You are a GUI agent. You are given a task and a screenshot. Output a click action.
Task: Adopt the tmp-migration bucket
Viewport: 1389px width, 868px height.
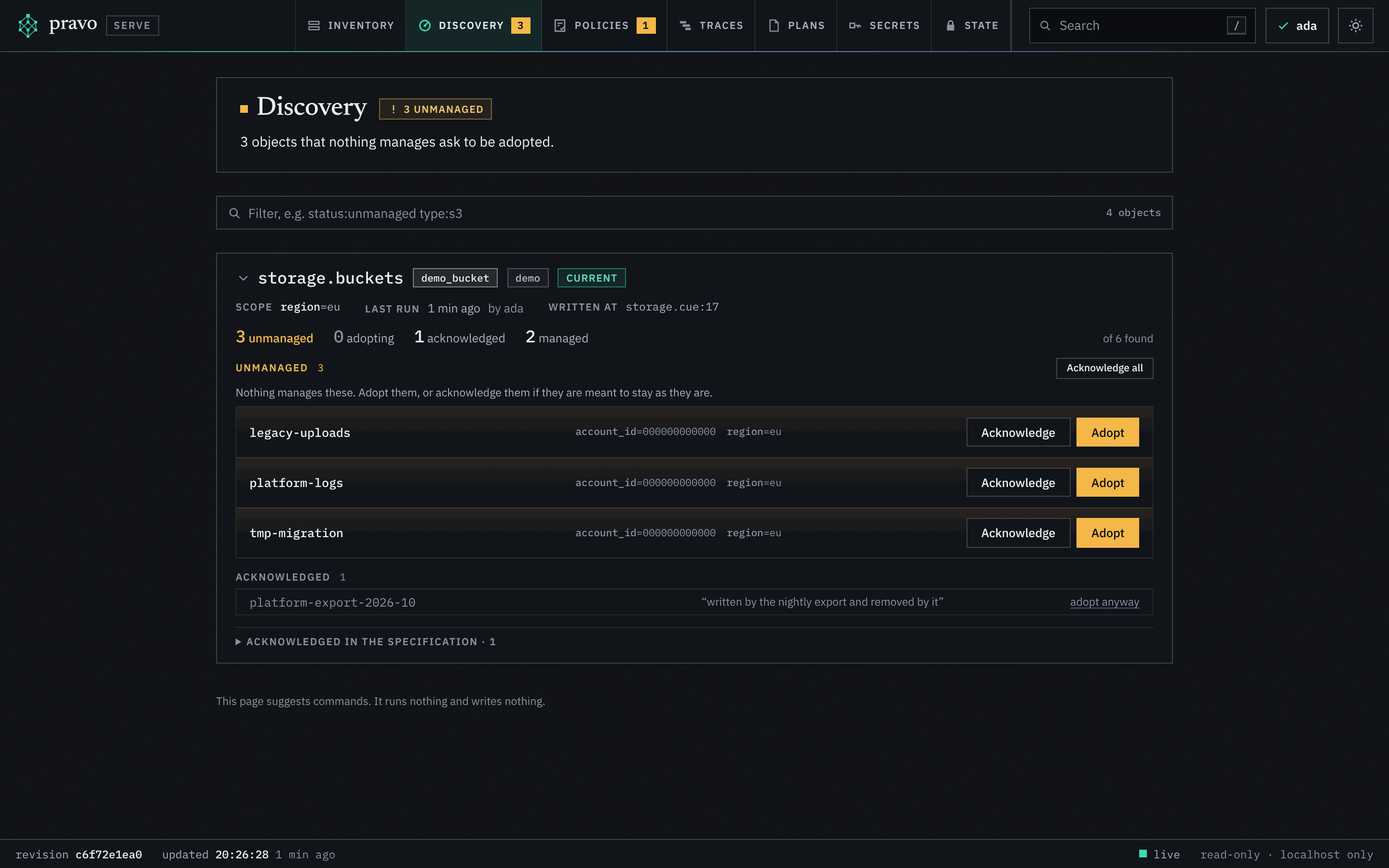click(1107, 532)
